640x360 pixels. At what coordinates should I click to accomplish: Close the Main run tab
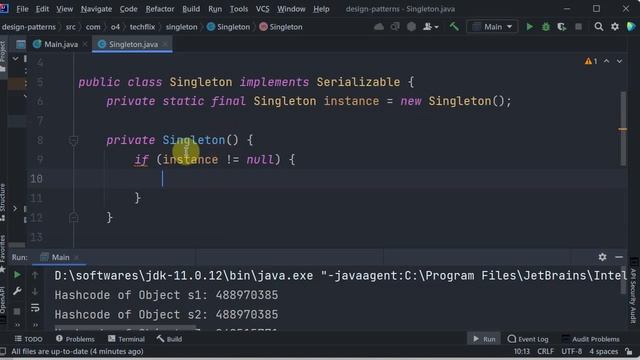click(x=76, y=258)
